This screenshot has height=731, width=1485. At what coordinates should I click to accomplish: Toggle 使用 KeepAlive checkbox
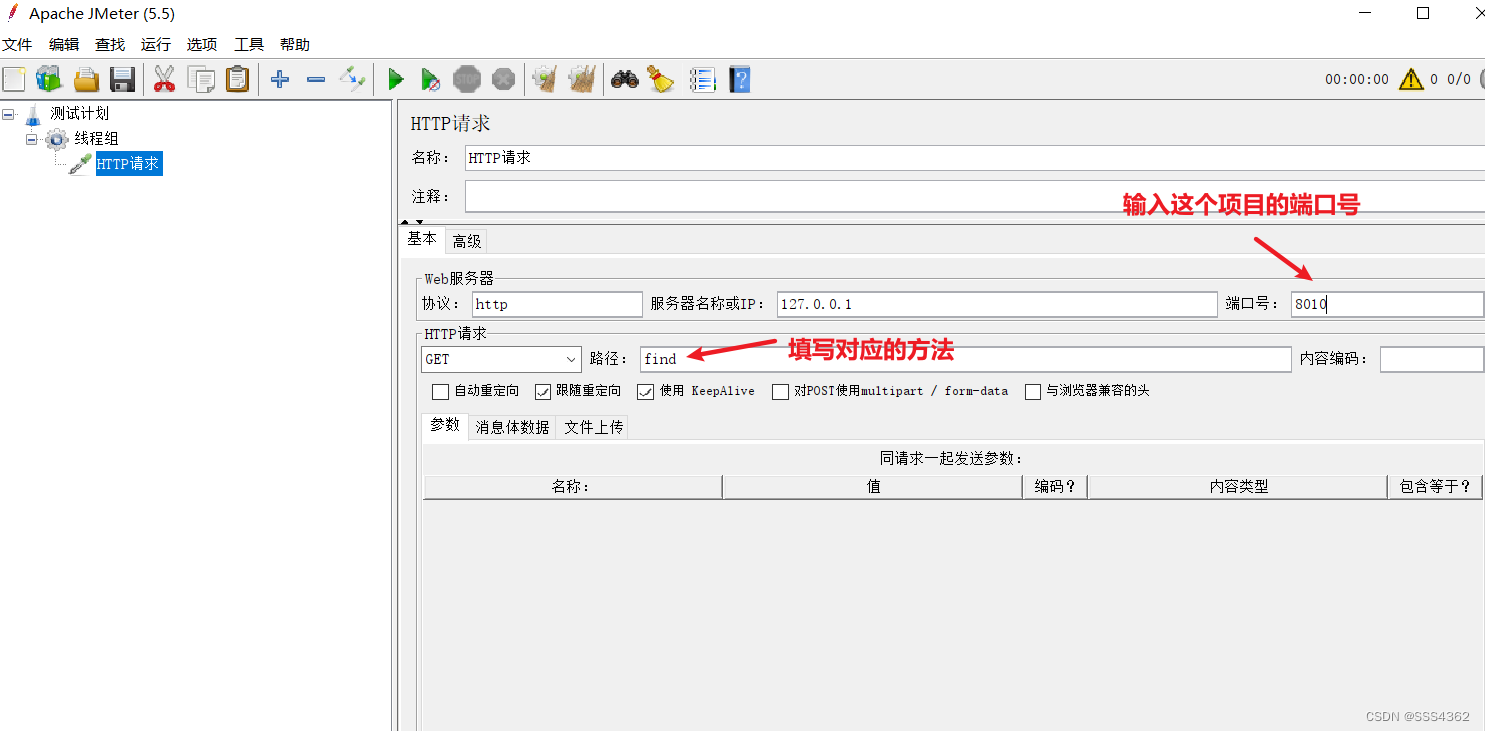[x=646, y=391]
